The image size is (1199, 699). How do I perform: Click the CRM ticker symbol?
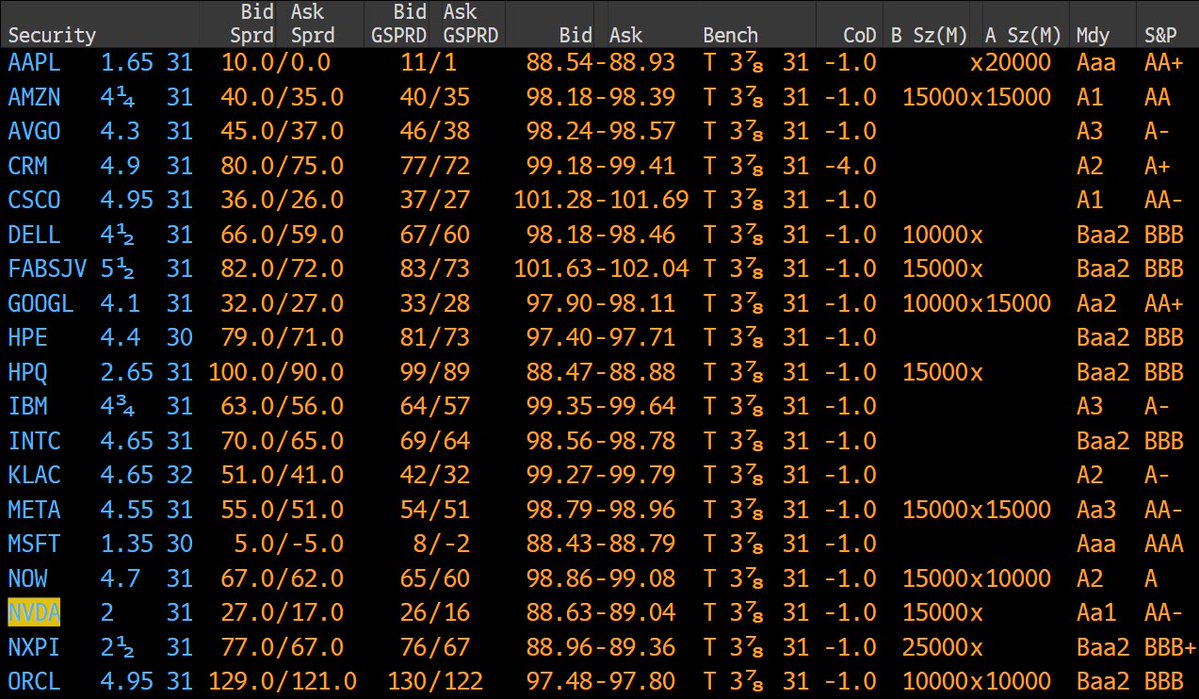click(x=28, y=166)
